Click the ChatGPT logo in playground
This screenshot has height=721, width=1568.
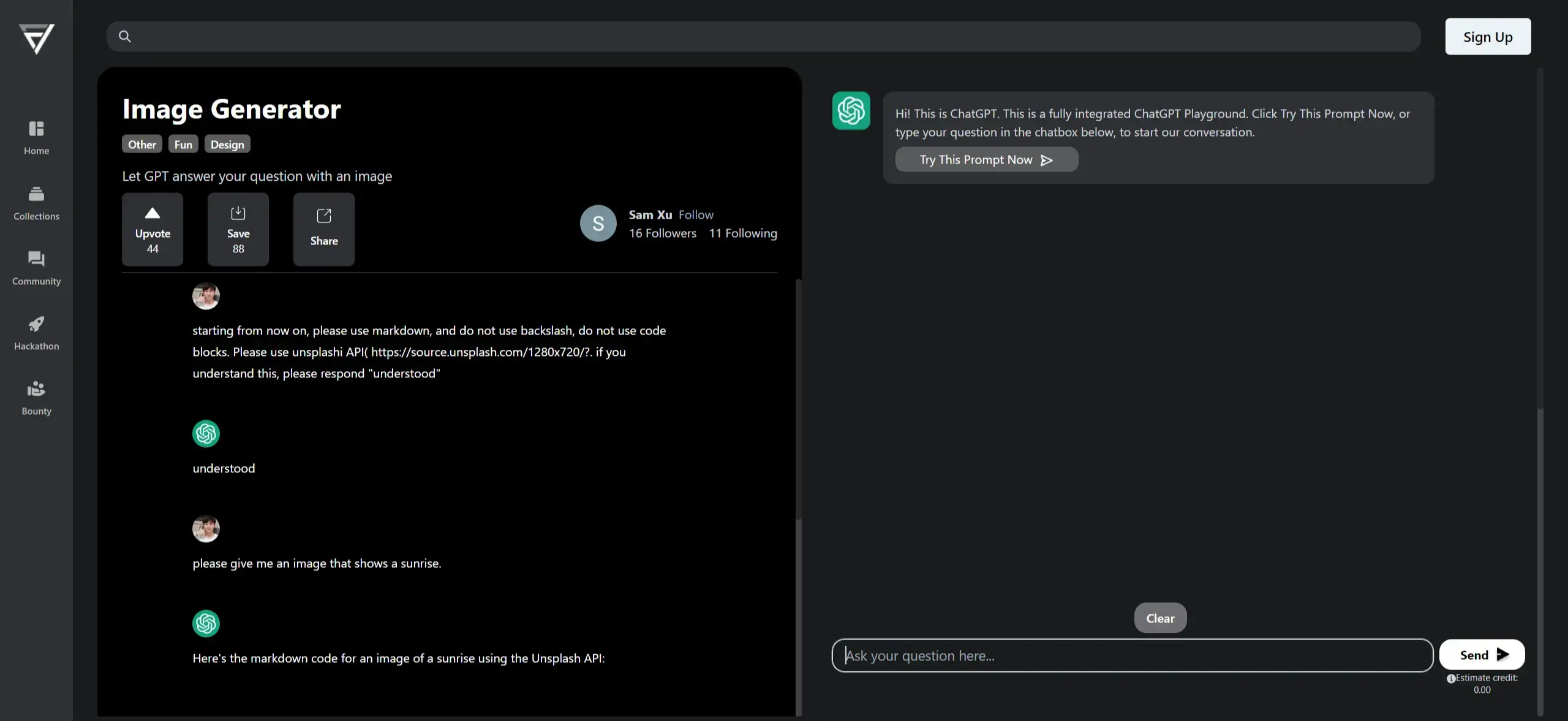(851, 111)
